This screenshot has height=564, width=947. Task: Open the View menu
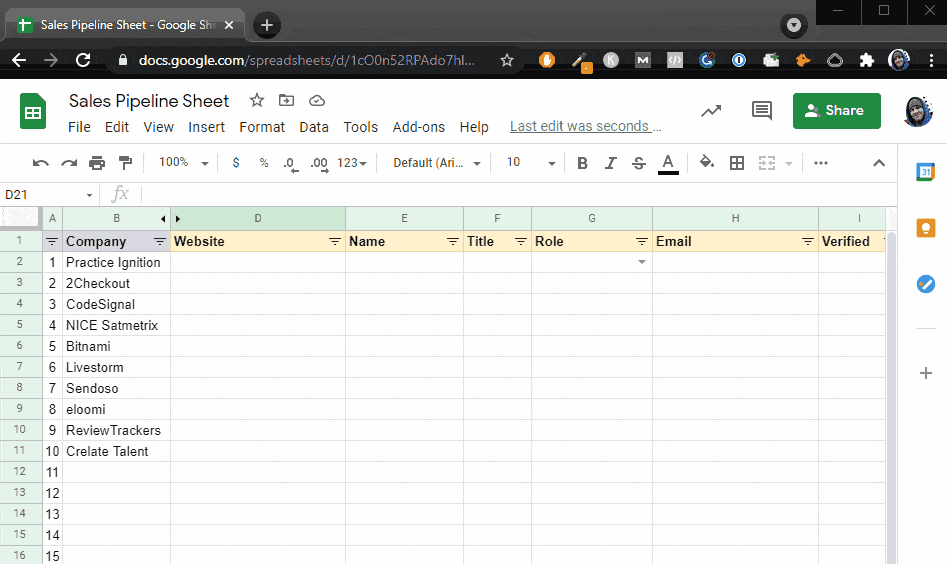(158, 127)
